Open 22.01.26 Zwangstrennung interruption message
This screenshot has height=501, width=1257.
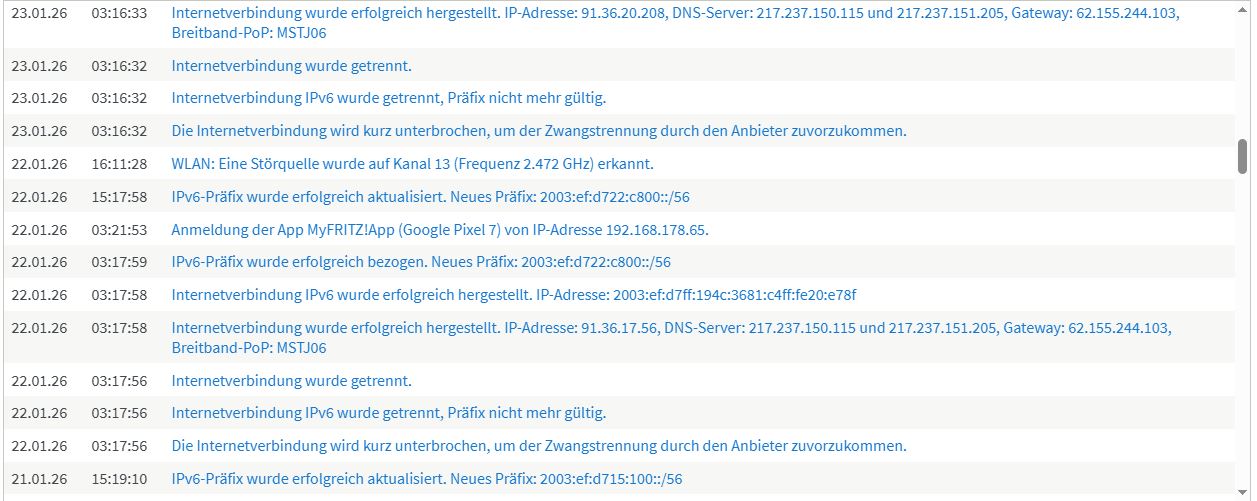539,446
